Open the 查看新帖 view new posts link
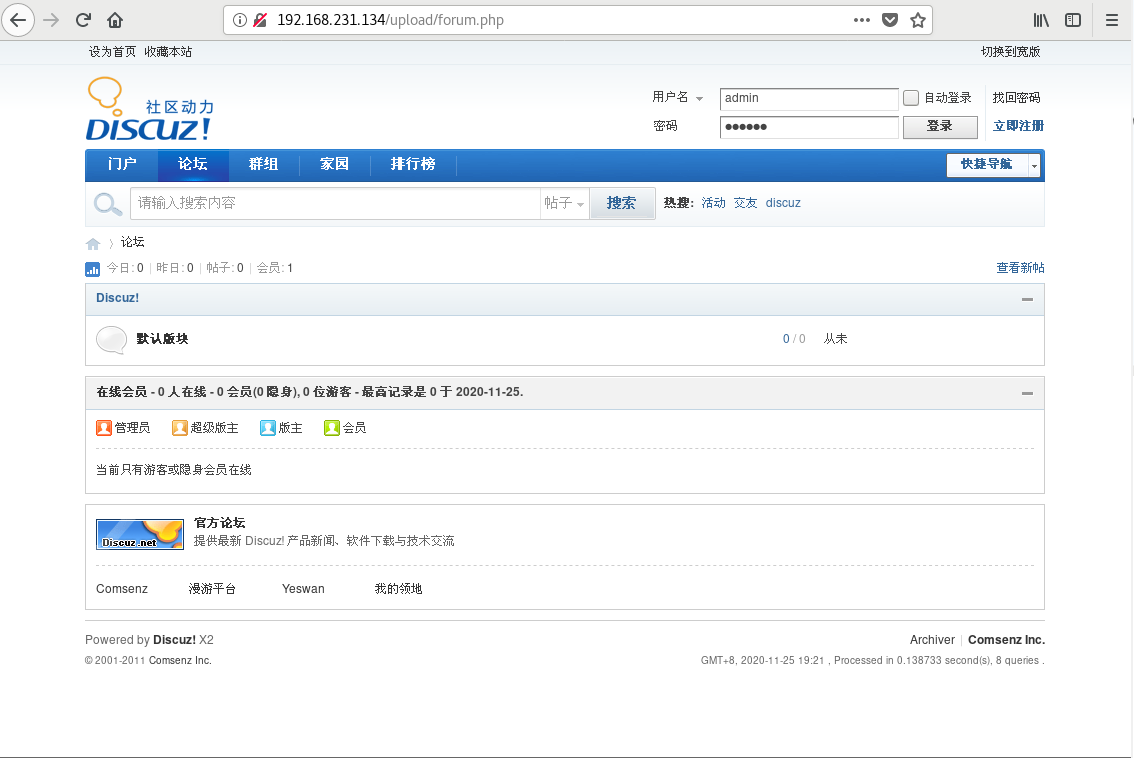 point(1021,267)
